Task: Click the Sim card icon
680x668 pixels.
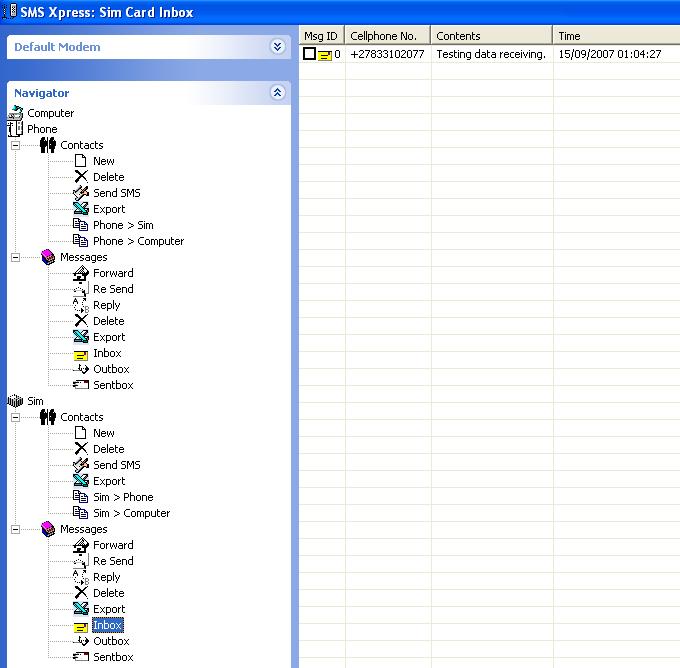Action: click(15, 401)
